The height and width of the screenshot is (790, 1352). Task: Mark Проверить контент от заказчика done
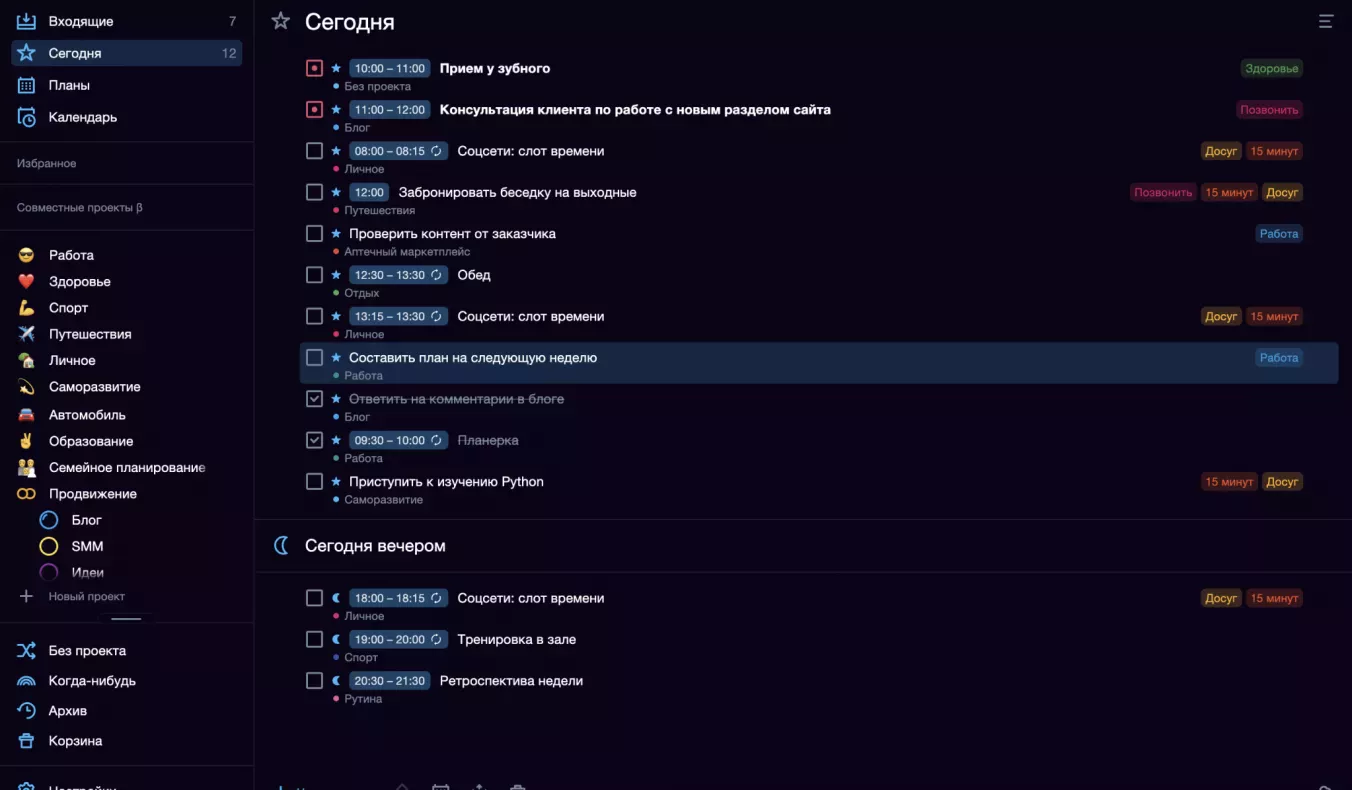point(314,233)
